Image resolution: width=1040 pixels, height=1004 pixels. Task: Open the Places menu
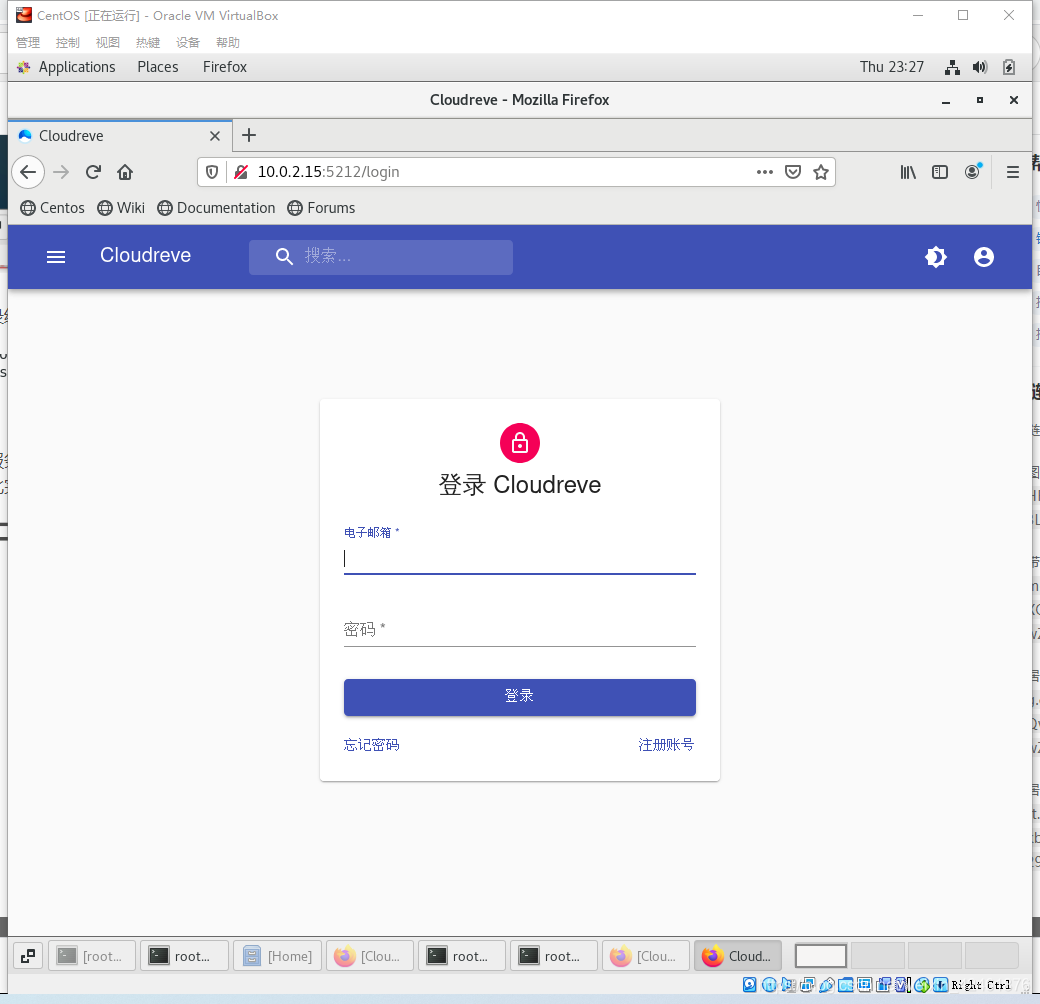158,67
